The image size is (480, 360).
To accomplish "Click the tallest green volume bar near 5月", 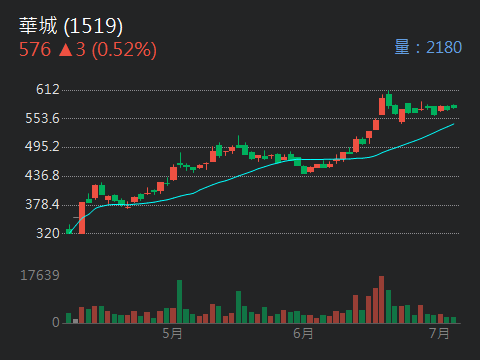I will click(x=179, y=301).
